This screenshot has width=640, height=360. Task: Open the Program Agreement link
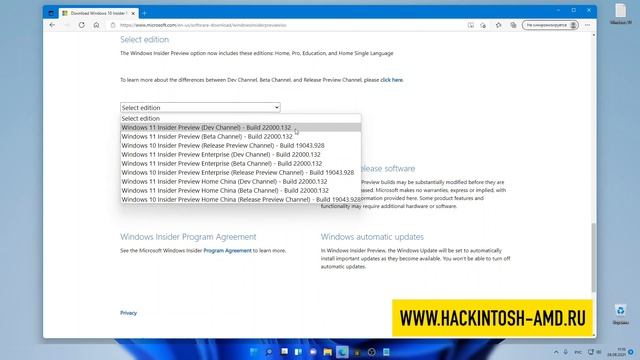click(x=227, y=251)
